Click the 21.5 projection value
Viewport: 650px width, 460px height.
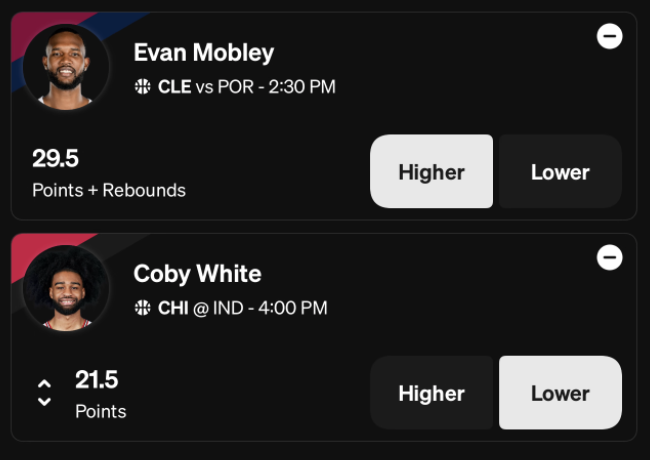(x=97, y=380)
